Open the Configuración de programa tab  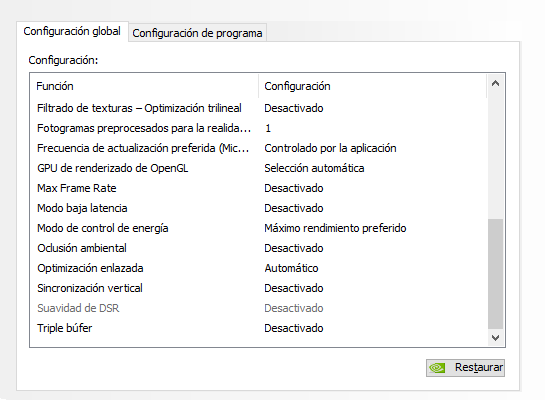tap(197, 33)
